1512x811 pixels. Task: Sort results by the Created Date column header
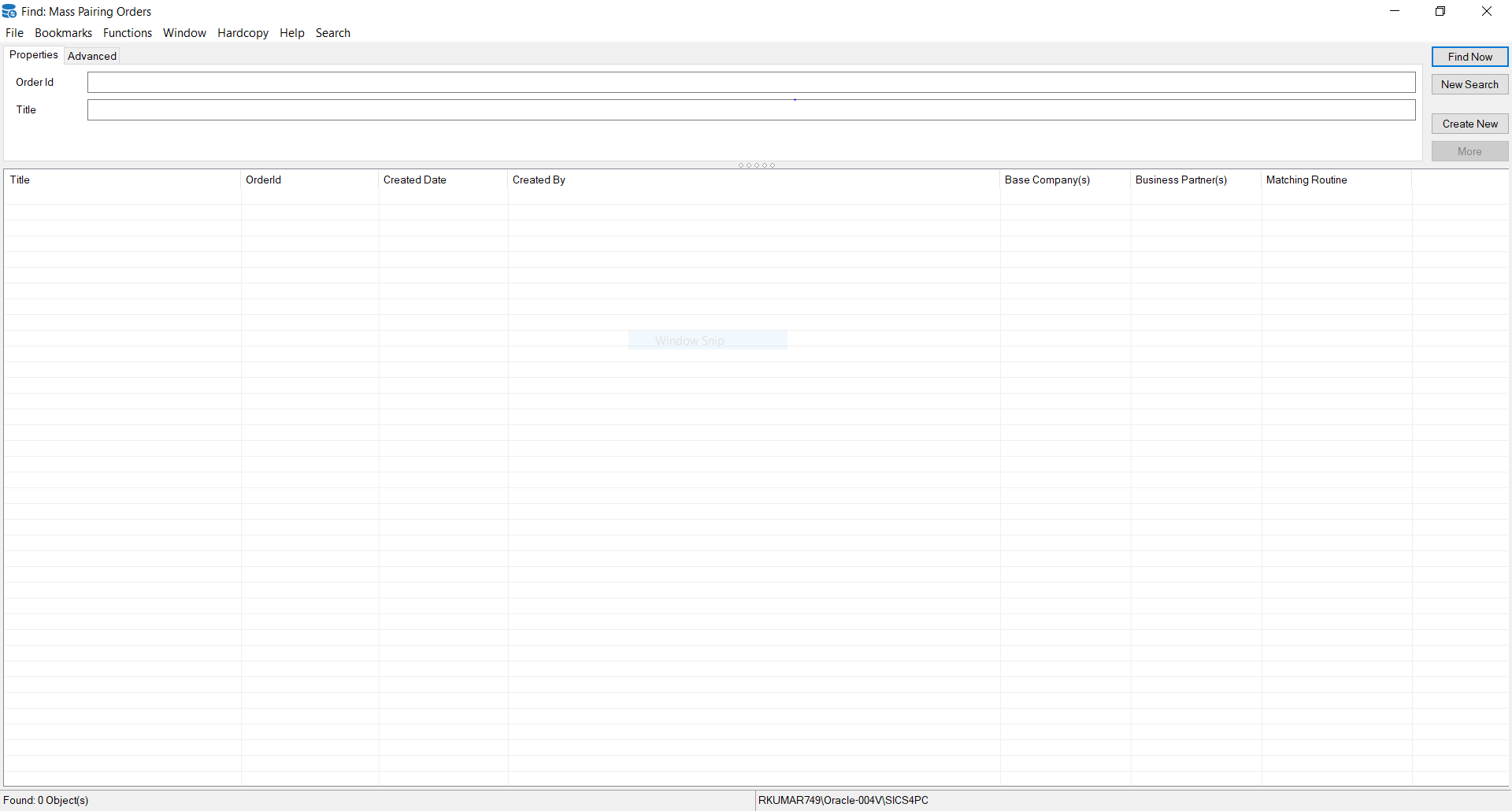point(414,180)
